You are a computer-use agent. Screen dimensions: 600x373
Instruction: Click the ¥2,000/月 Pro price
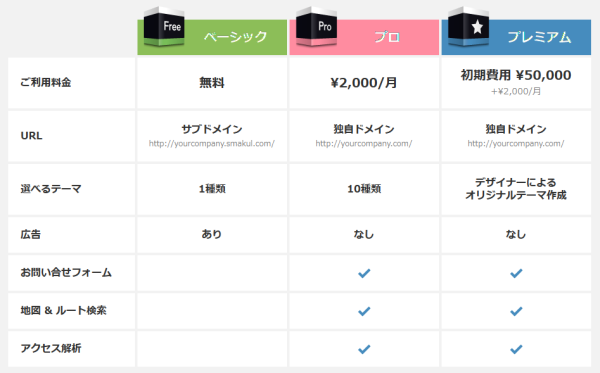pos(364,83)
